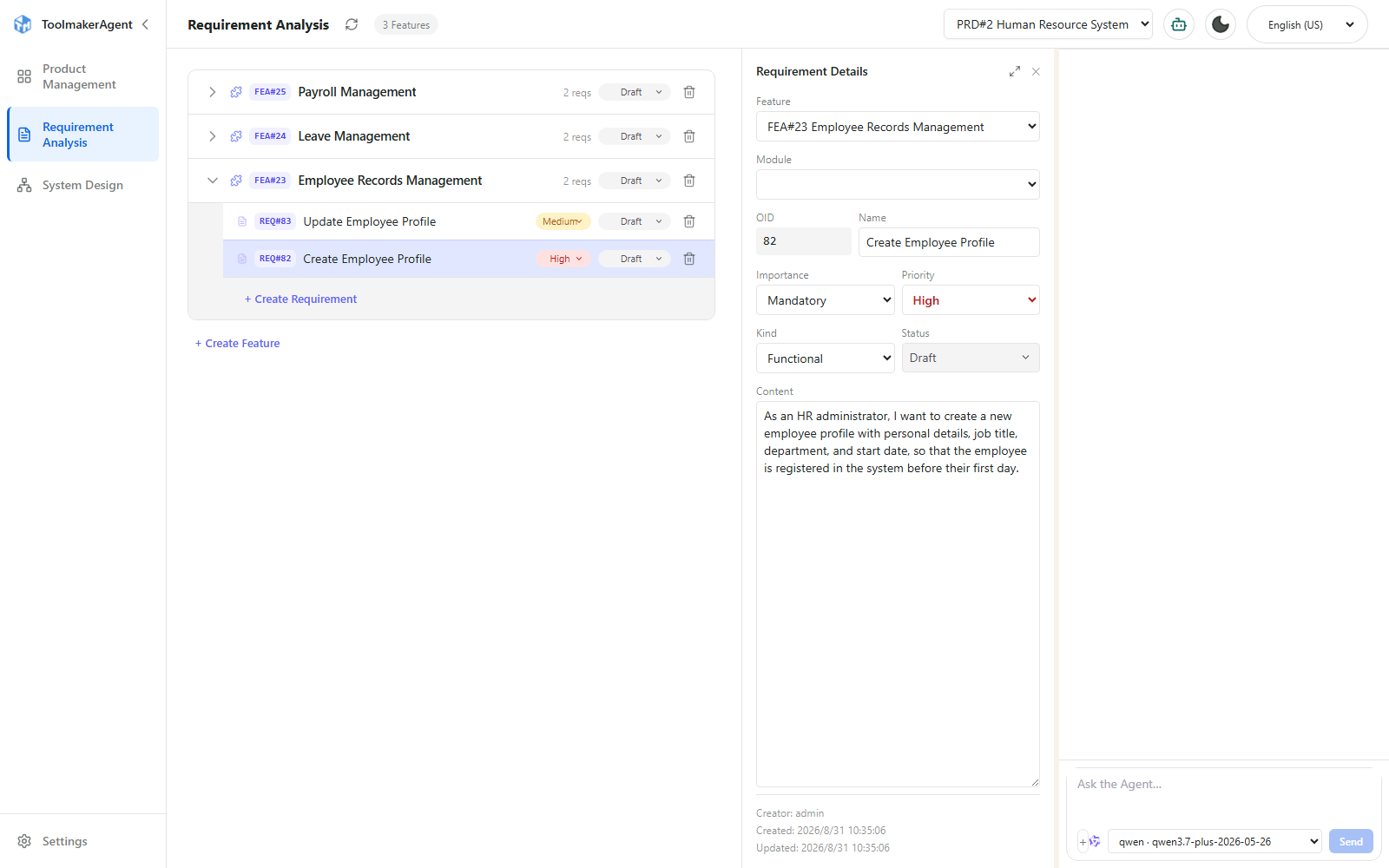Open the English (US) language dropdown
This screenshot has width=1389, height=868.
click(x=1307, y=24)
